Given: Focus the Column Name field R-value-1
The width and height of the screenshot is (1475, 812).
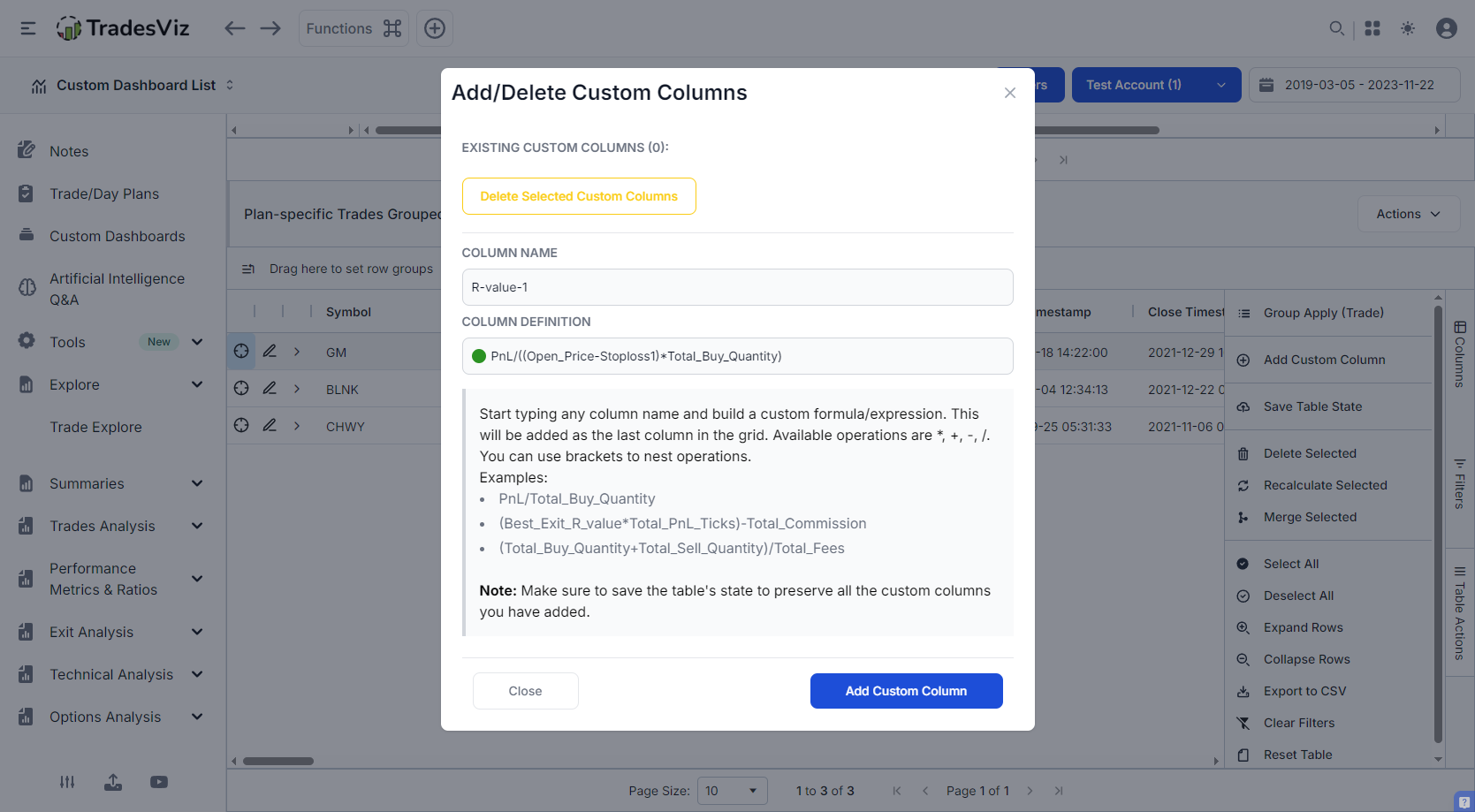Looking at the screenshot, I should (x=737, y=287).
